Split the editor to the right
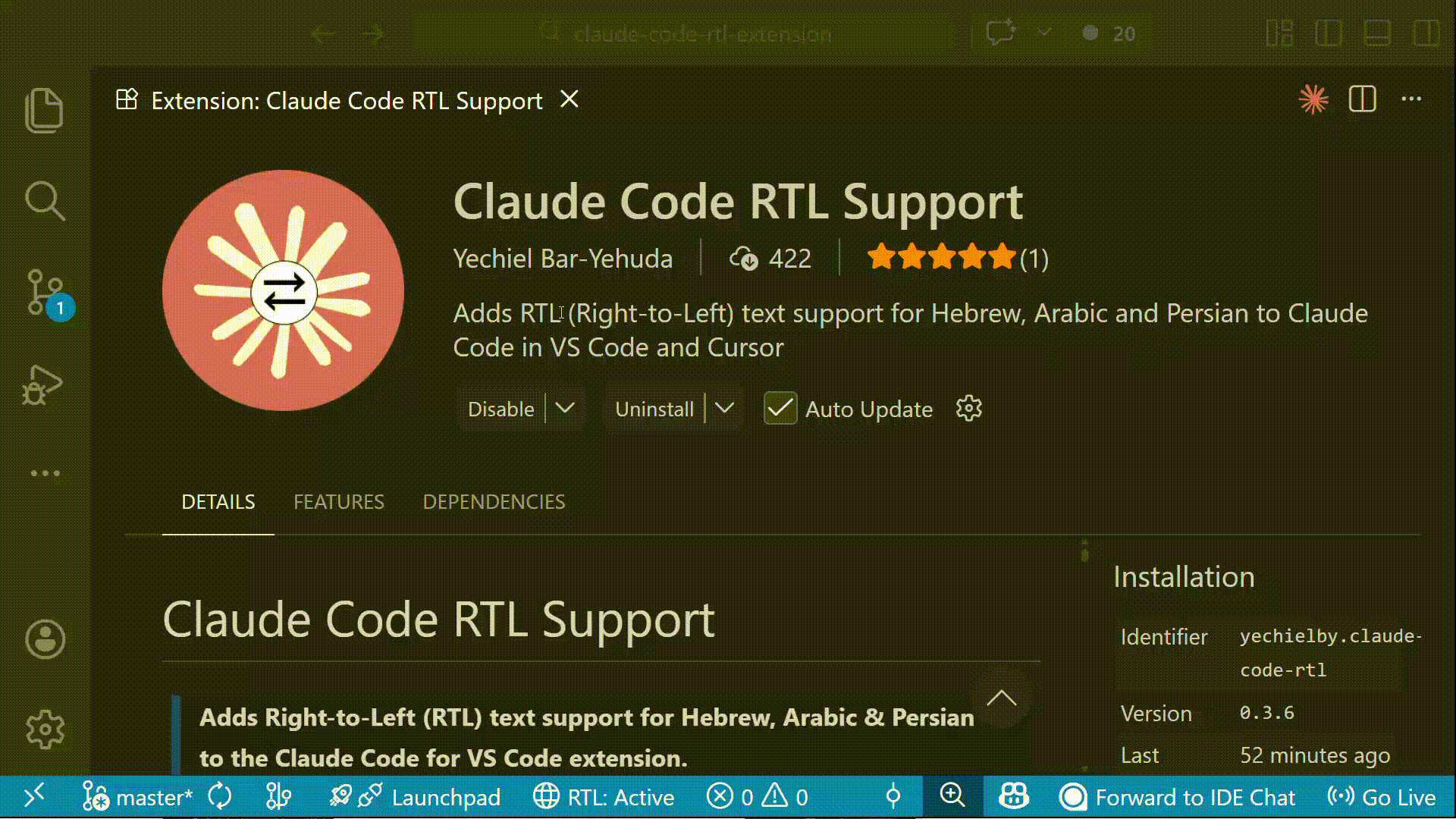Screen dimensions: 1456x819 [x=1363, y=99]
